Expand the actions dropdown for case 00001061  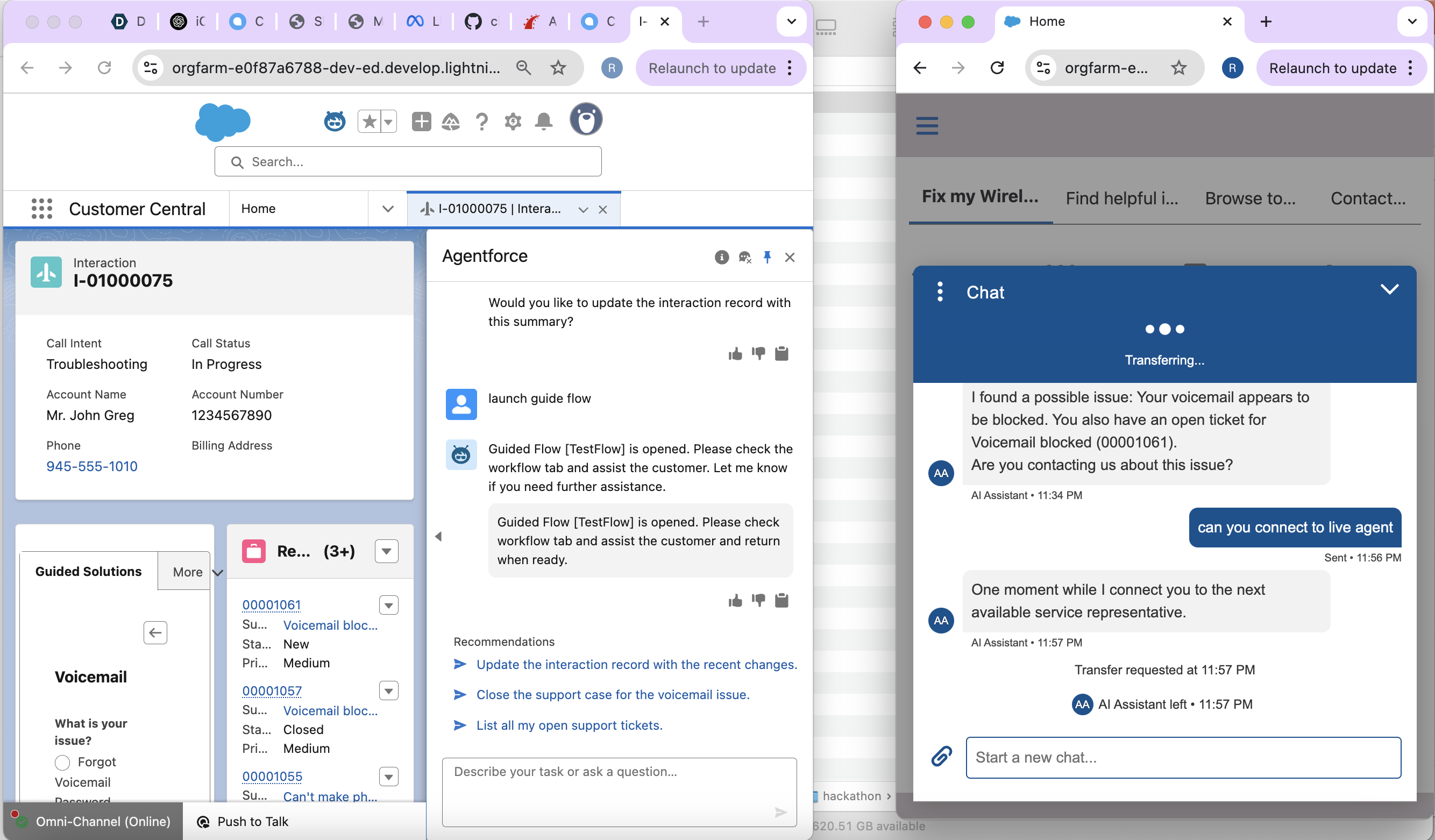[388, 605]
